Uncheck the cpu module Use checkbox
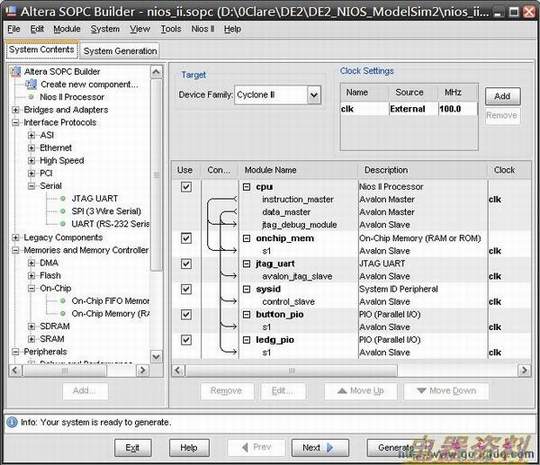The image size is (540, 465). point(186,187)
